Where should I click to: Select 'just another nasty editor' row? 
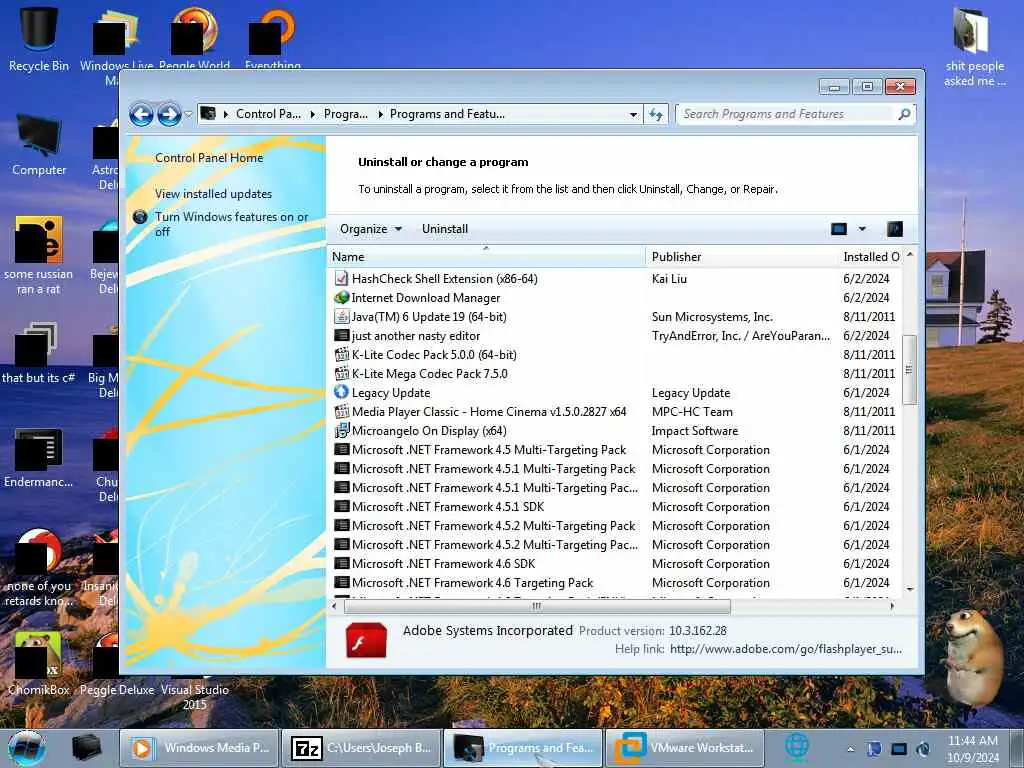click(x=614, y=336)
